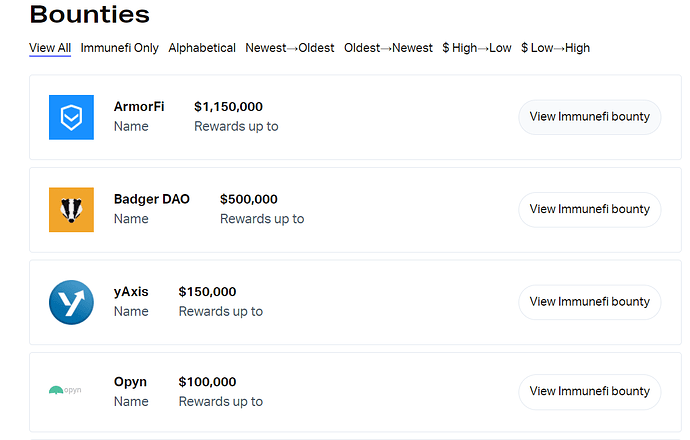Sort bounties Oldest to Newest
This screenshot has height=440, width=690.
pyautogui.click(x=388, y=48)
